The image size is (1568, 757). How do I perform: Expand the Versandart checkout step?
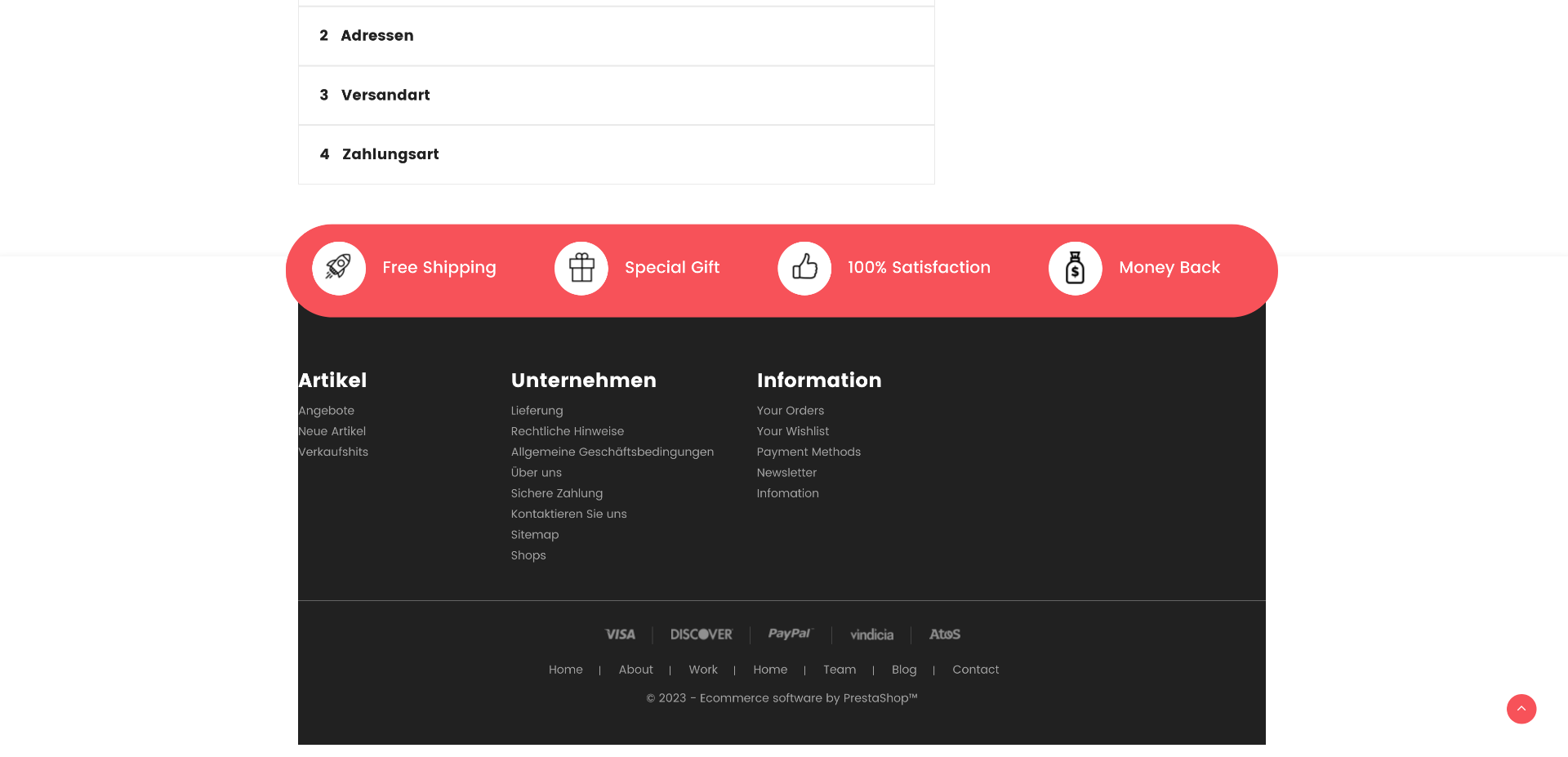tap(617, 96)
